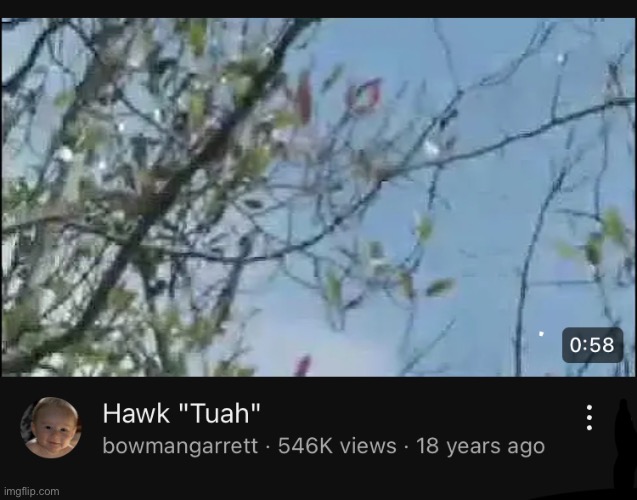Open the three-dot more options menu

click(x=589, y=417)
